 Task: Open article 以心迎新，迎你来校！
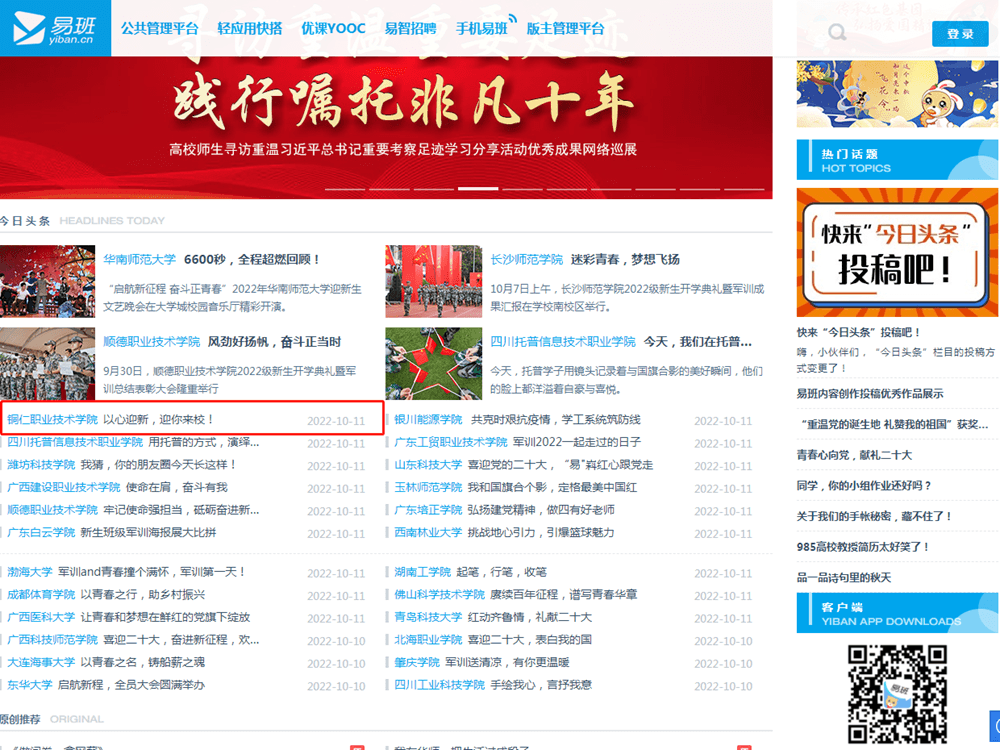[x=158, y=420]
